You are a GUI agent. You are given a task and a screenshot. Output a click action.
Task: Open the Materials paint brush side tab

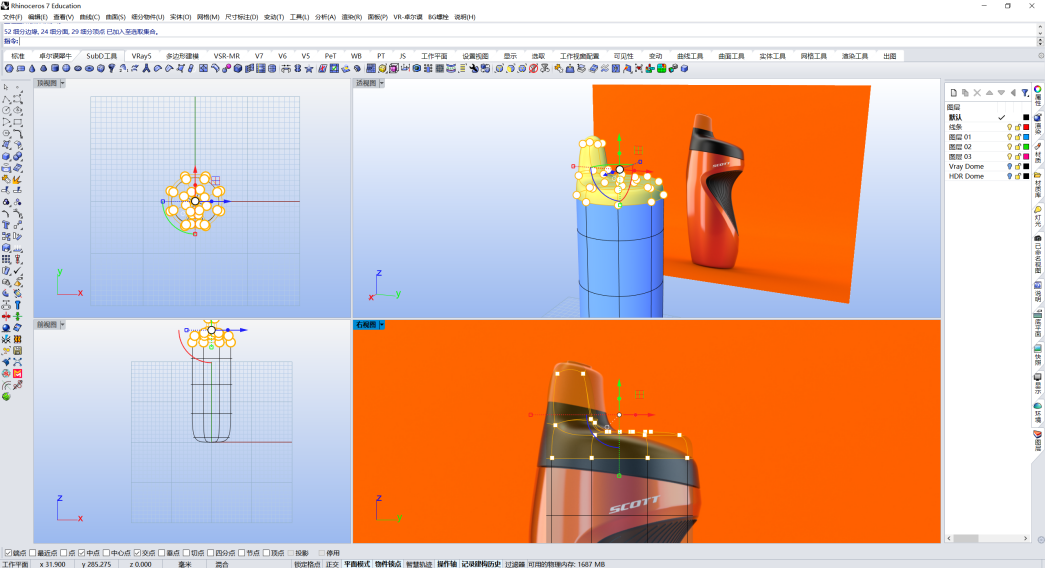click(1038, 153)
